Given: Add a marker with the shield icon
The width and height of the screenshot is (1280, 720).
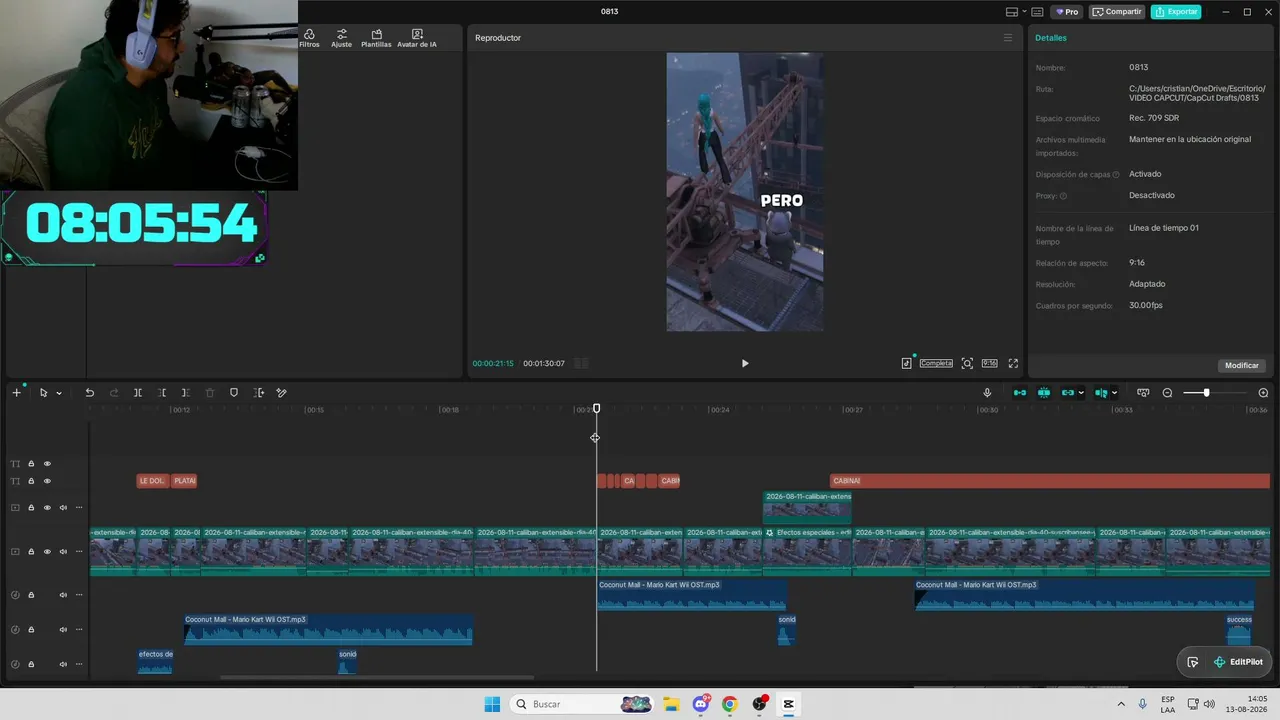Looking at the screenshot, I should coord(234,393).
